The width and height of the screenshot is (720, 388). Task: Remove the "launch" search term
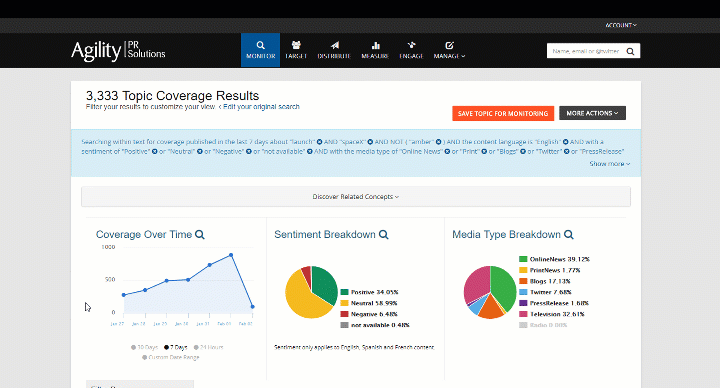point(319,142)
